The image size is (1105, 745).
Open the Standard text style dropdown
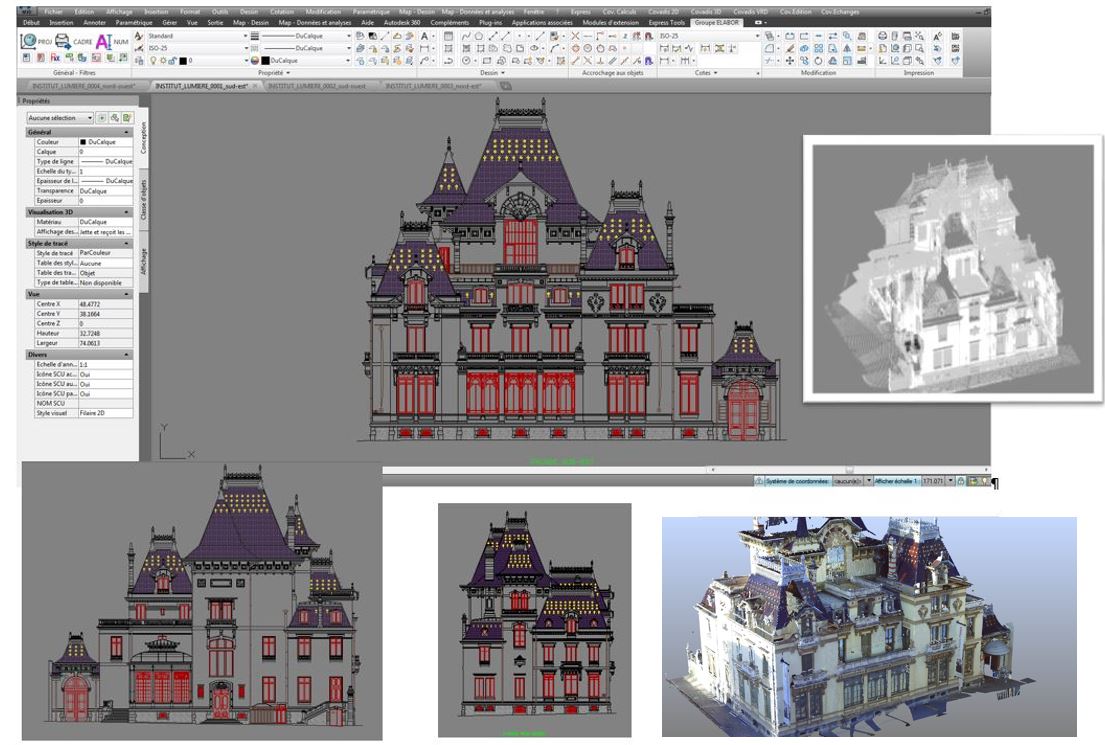pyautogui.click(x=246, y=36)
